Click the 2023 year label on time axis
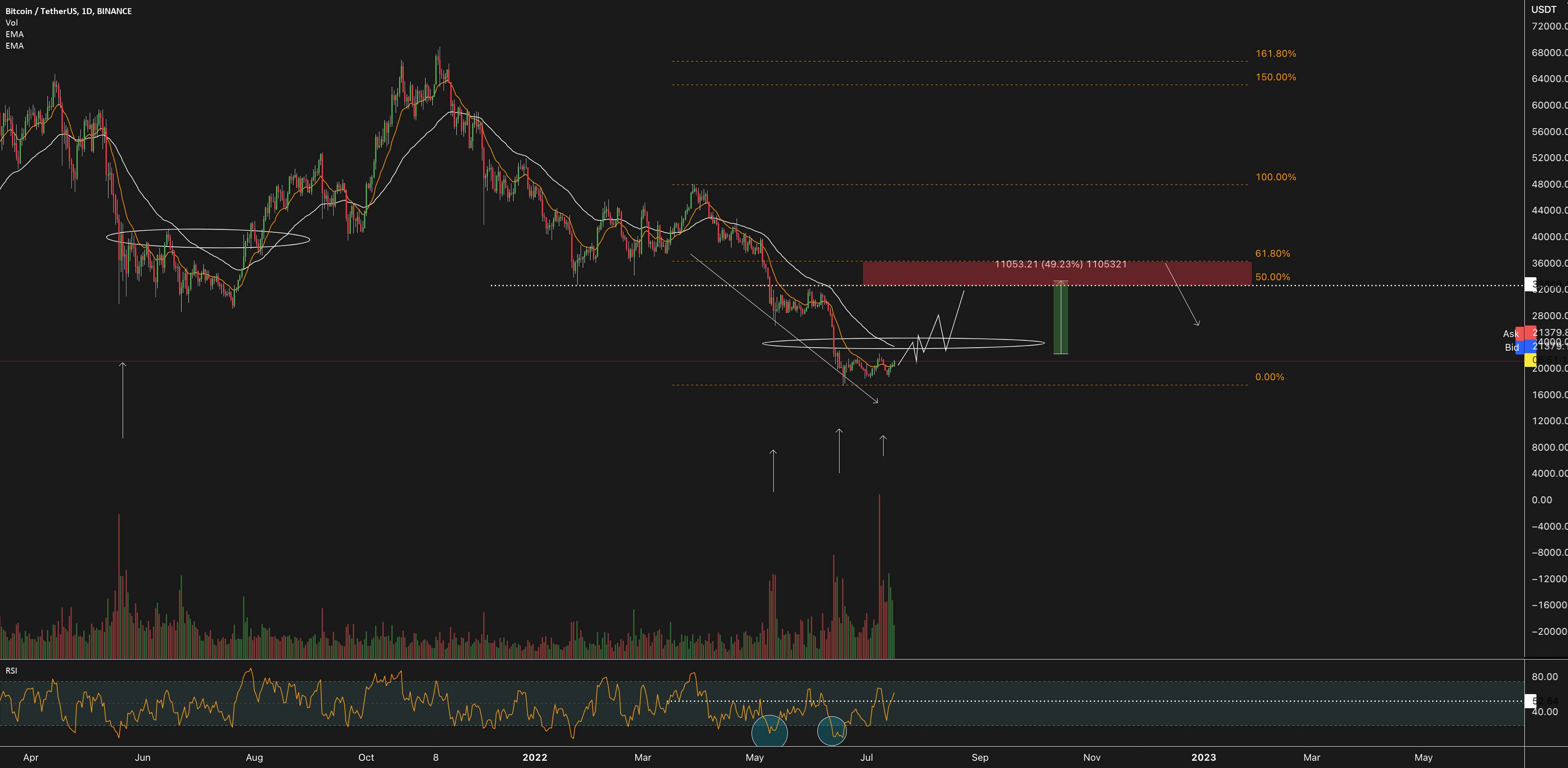This screenshot has width=1568, height=768. [x=1204, y=758]
